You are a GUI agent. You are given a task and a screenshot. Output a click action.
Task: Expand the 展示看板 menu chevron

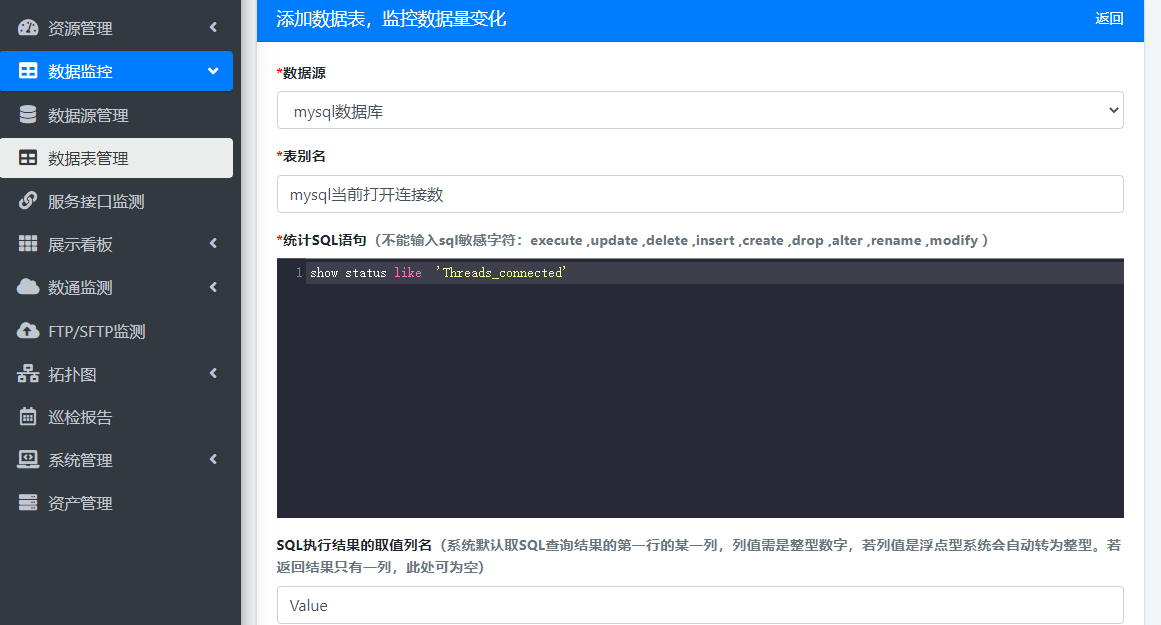click(x=213, y=243)
